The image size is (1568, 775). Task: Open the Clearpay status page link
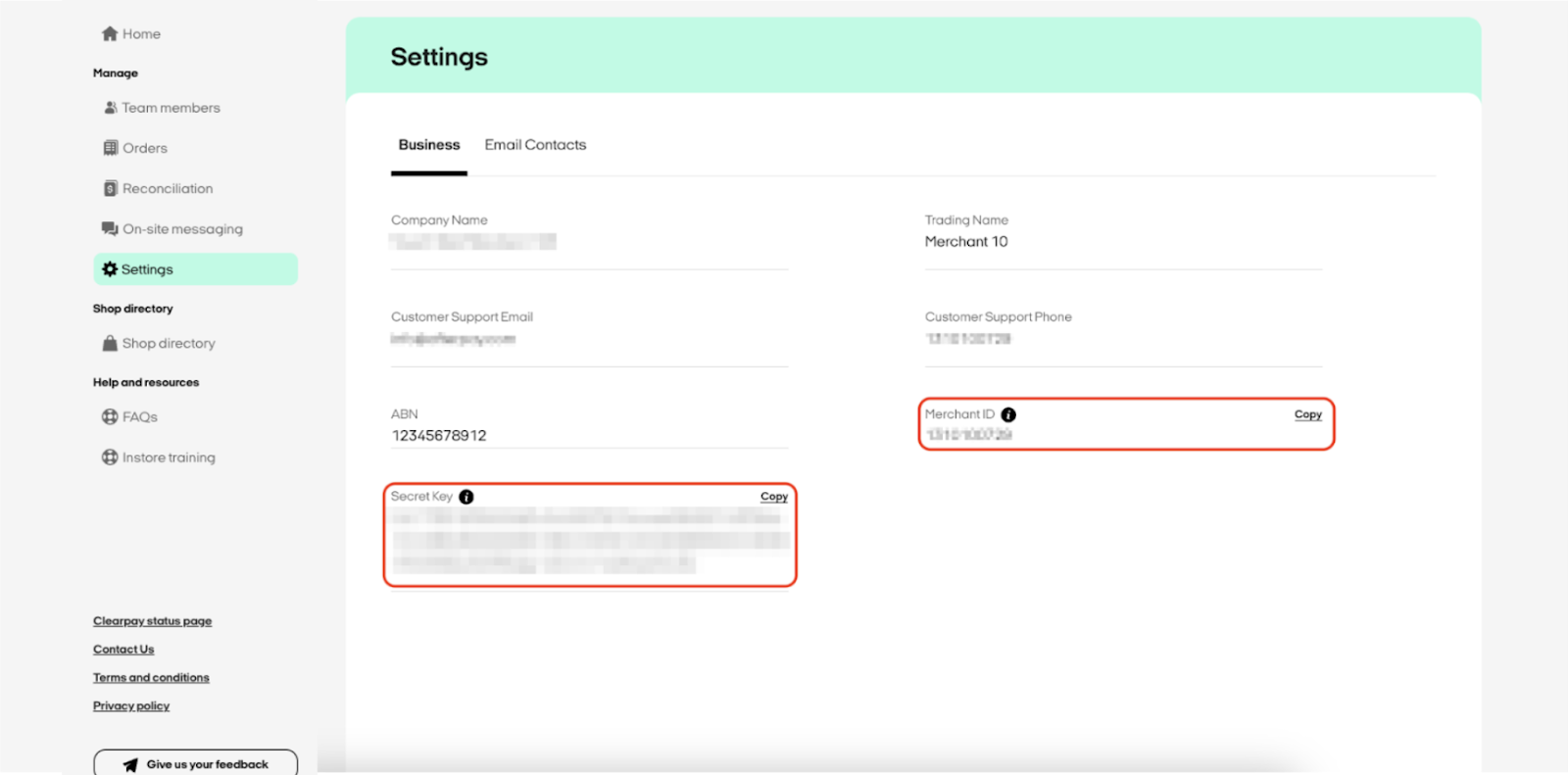point(152,621)
